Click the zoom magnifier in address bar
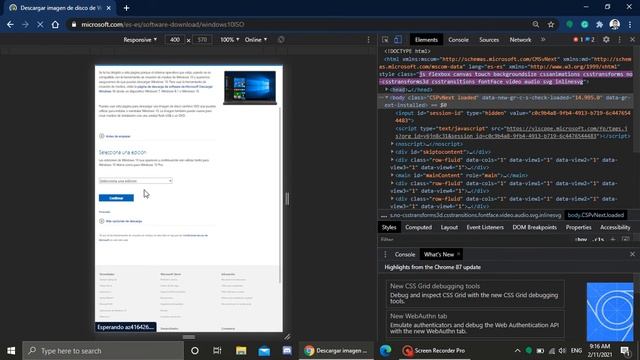Viewport: 640px width, 360px height. (x=536, y=24)
